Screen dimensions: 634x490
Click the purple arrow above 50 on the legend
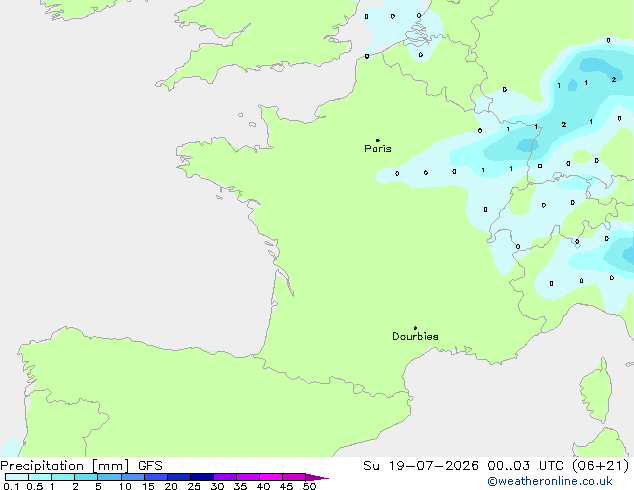pyautogui.click(x=317, y=477)
